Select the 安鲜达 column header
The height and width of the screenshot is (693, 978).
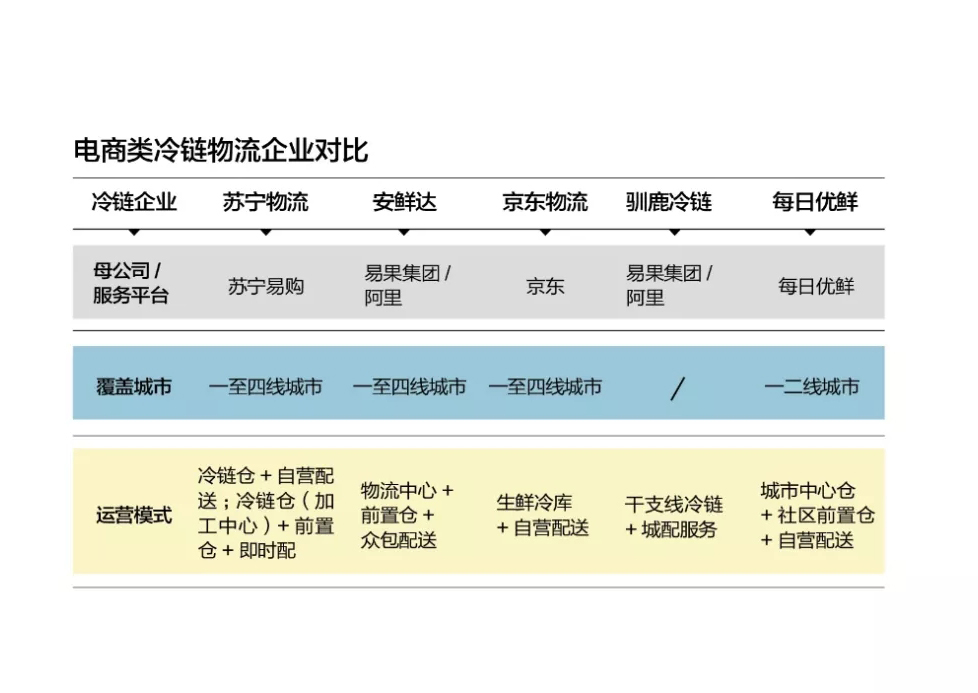coord(404,202)
